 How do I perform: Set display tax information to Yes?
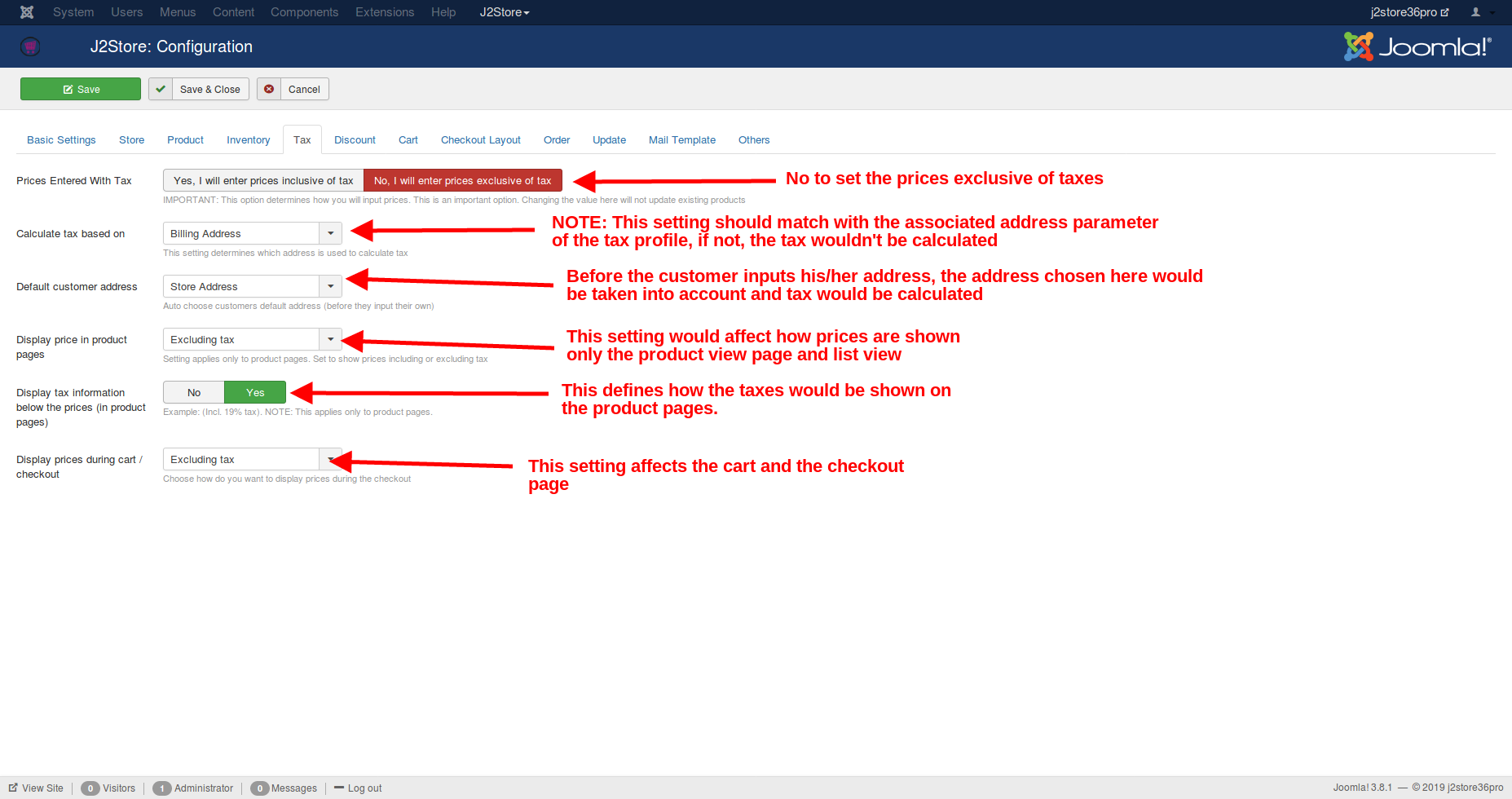click(255, 393)
